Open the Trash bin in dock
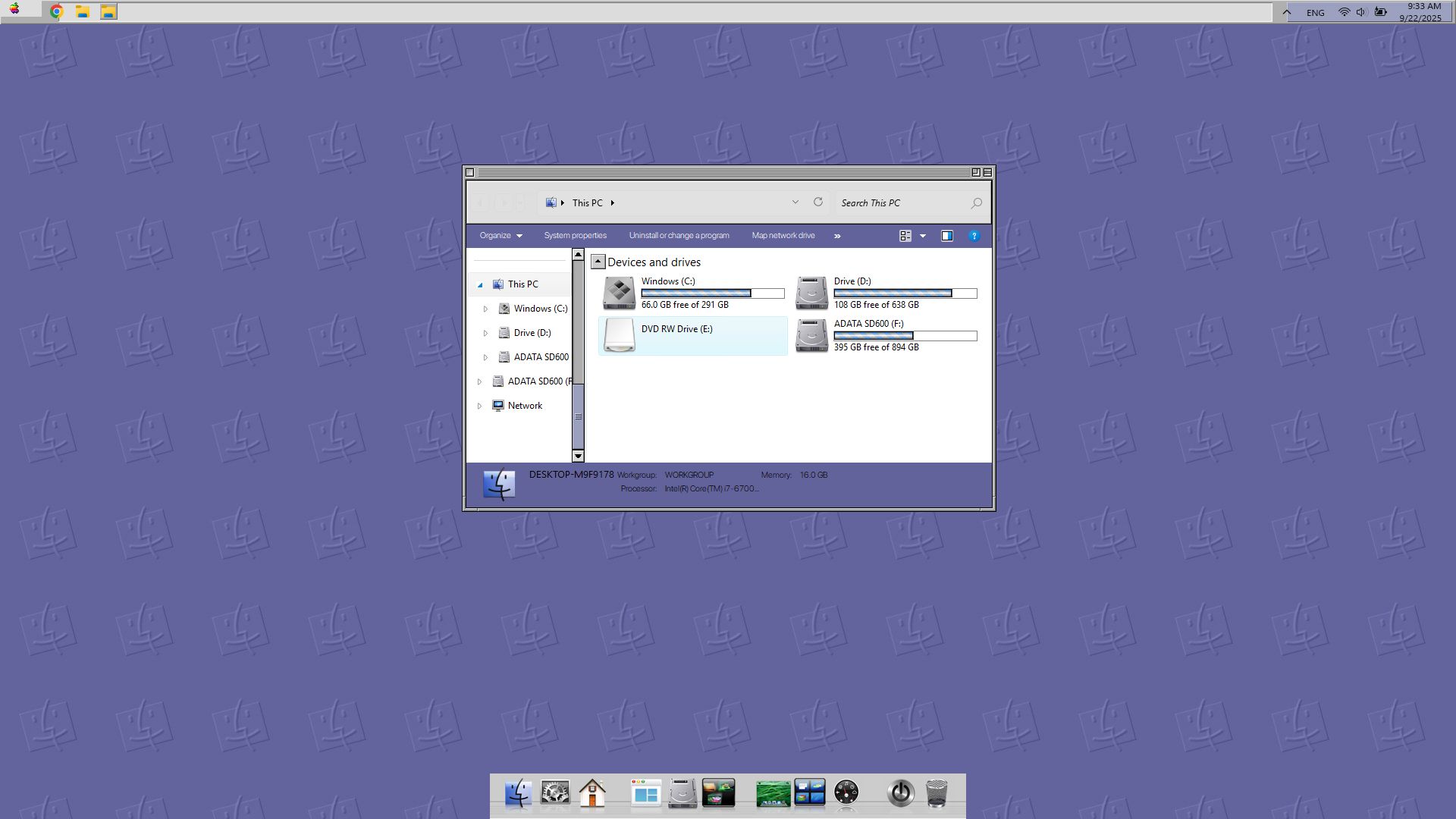This screenshot has height=819, width=1456. click(937, 794)
